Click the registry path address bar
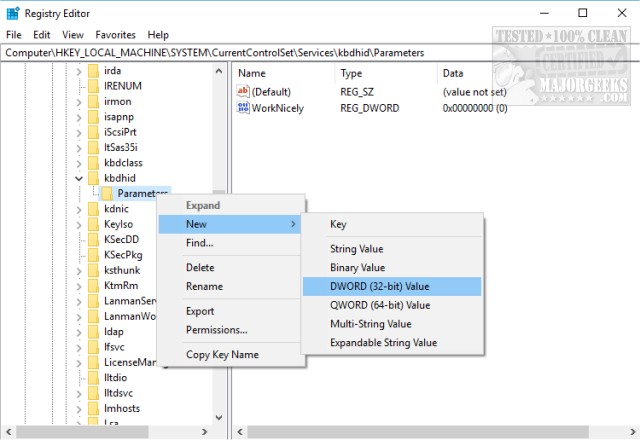Screen dimensions: 640x440 (320, 53)
